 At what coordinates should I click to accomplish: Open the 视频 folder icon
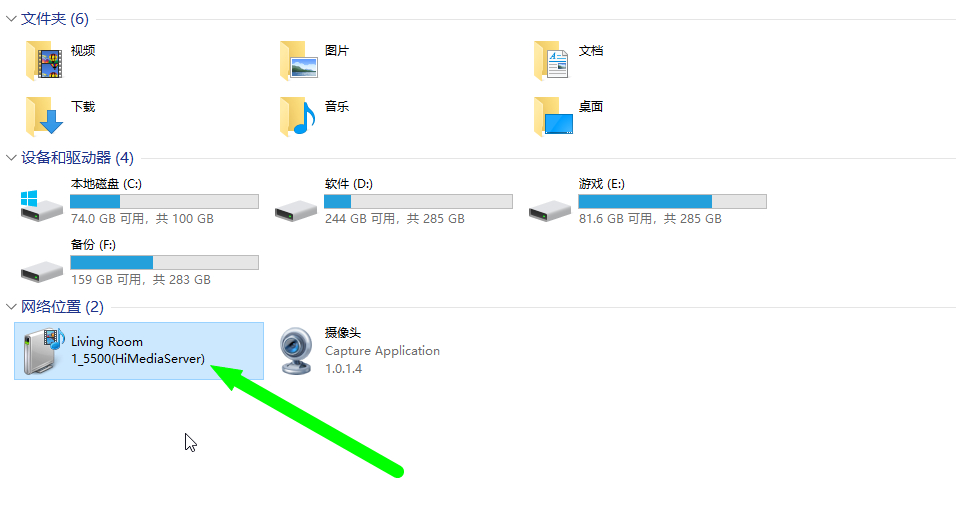coord(44,61)
